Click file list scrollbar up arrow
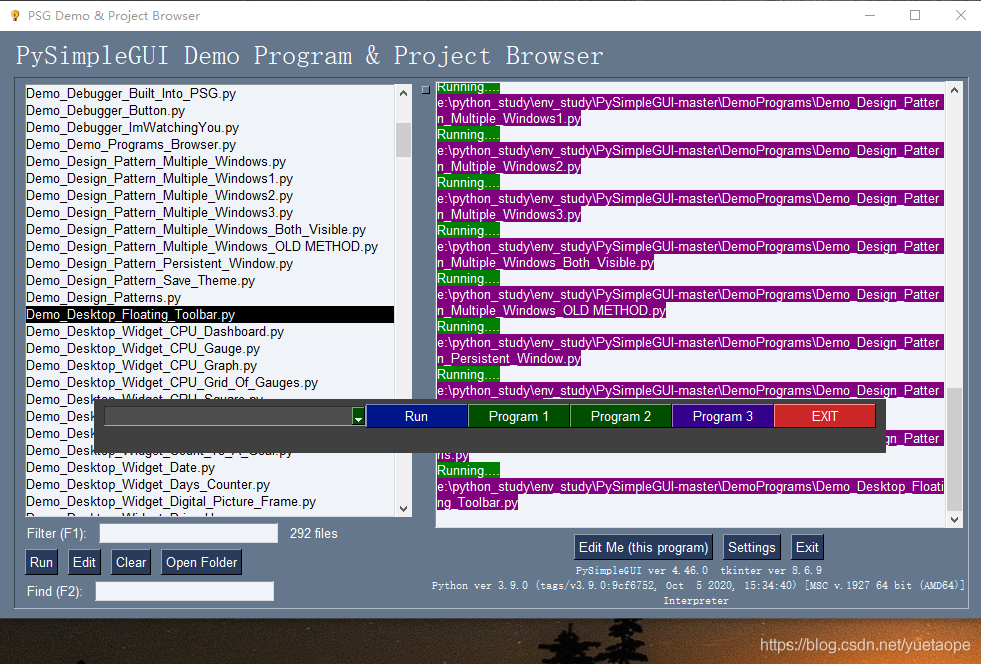Screen dimensions: 981x664 click(x=404, y=93)
